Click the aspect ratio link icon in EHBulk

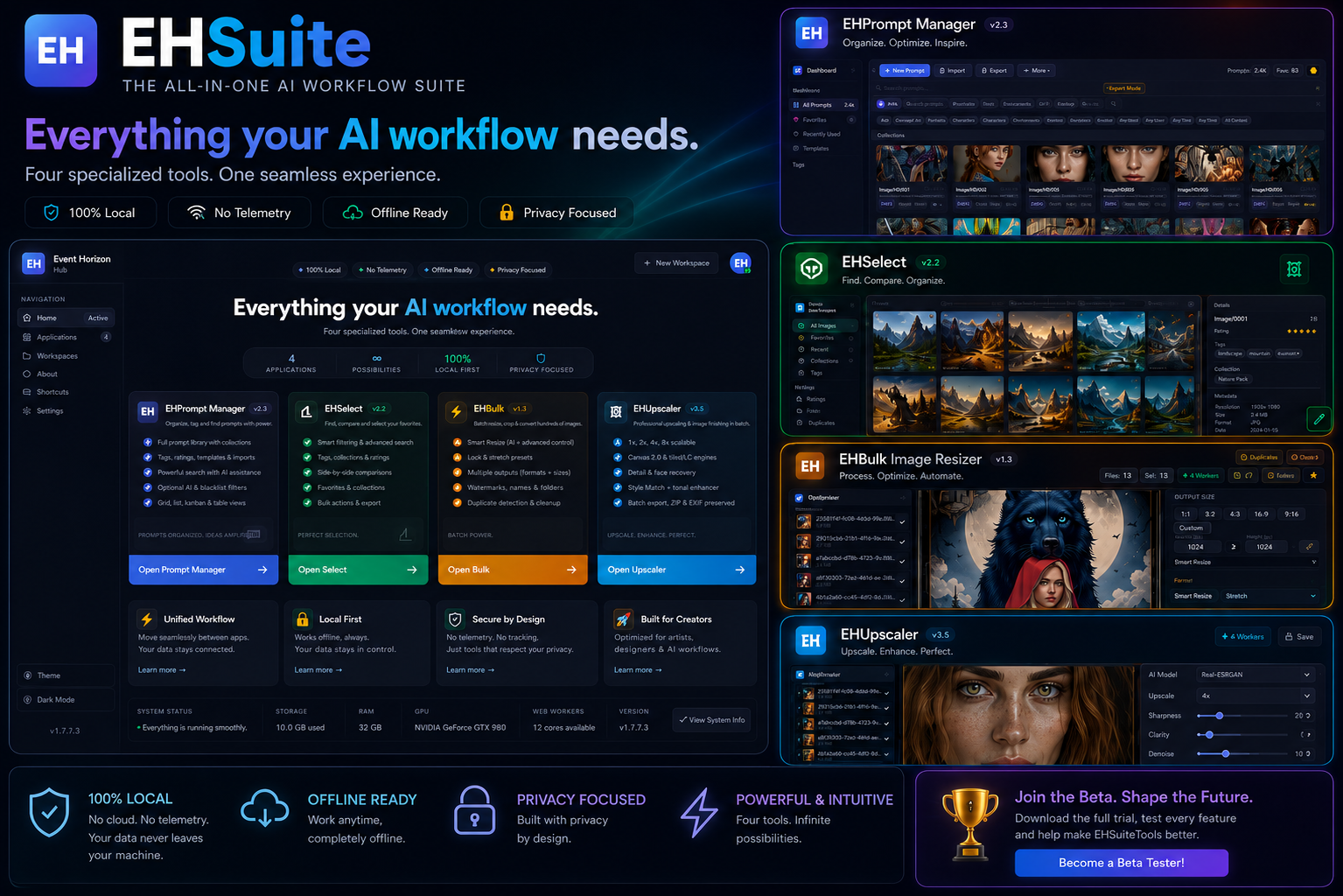pyautogui.click(x=1309, y=547)
